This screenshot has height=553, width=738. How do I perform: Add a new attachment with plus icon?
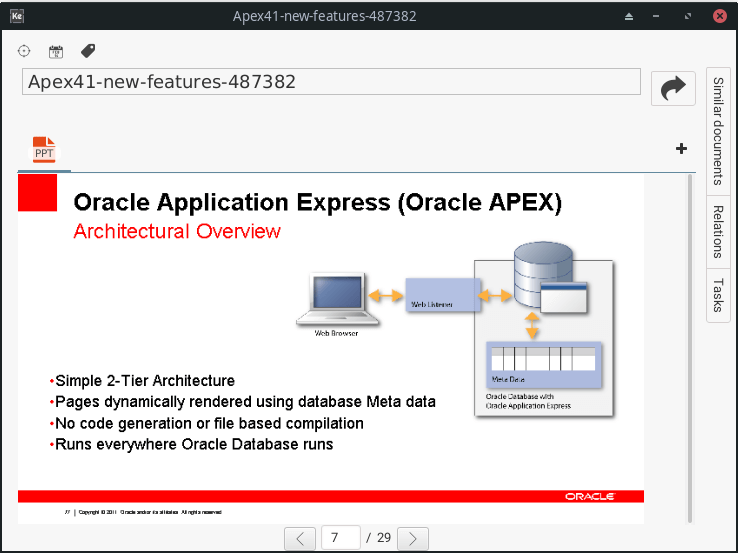coord(681,149)
